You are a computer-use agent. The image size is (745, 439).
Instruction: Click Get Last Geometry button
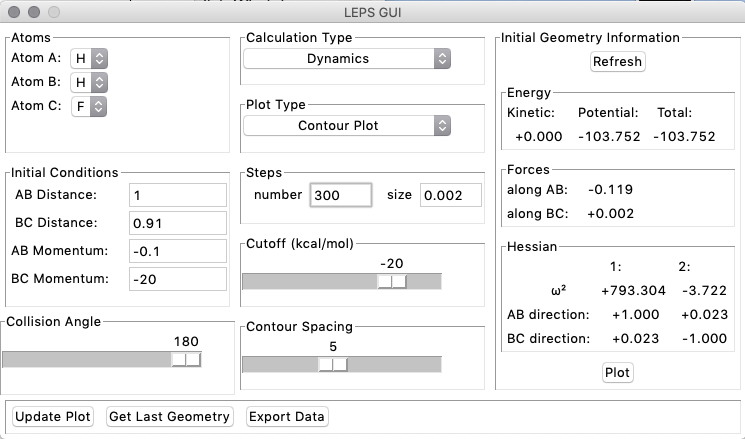point(170,416)
